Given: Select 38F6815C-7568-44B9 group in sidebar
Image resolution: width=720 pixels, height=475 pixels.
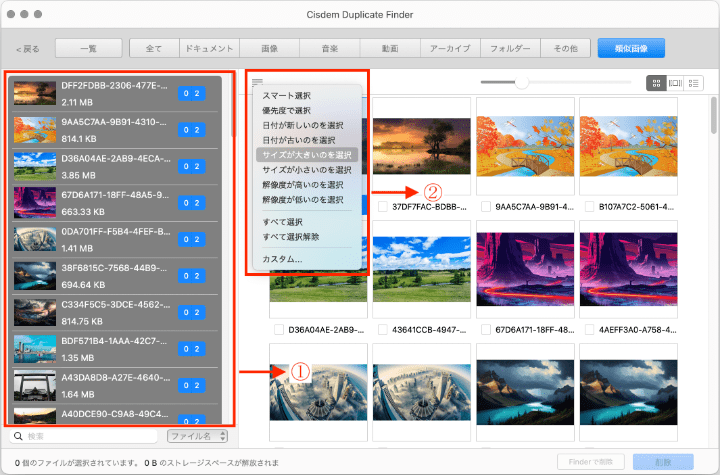Looking at the screenshot, I should click(x=115, y=276).
